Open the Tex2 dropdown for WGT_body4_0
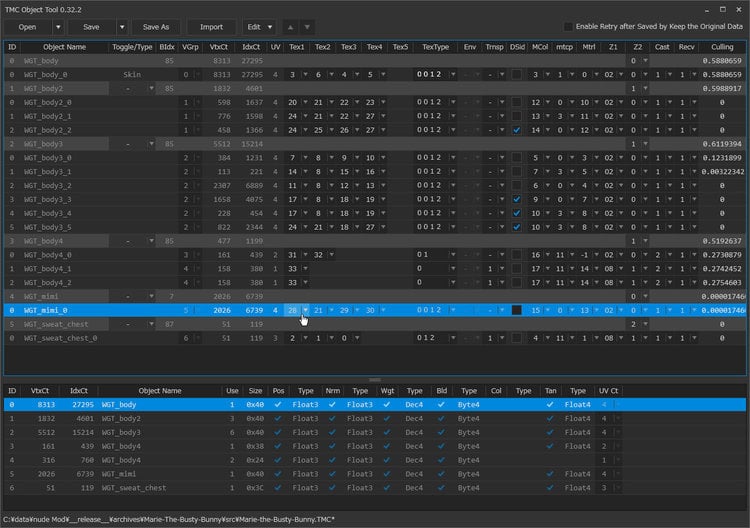Screen dimensions: 750x528 331,255
